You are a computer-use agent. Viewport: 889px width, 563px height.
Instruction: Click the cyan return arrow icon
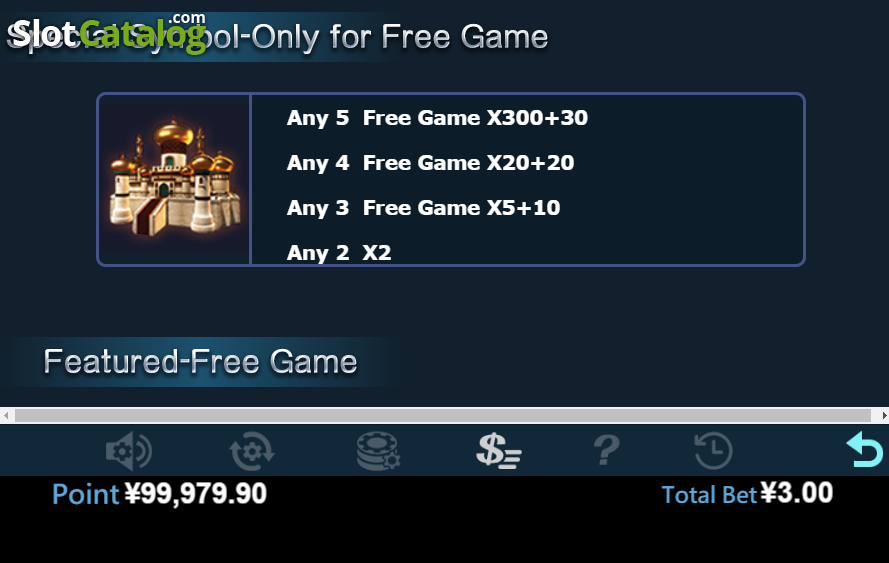coord(865,450)
